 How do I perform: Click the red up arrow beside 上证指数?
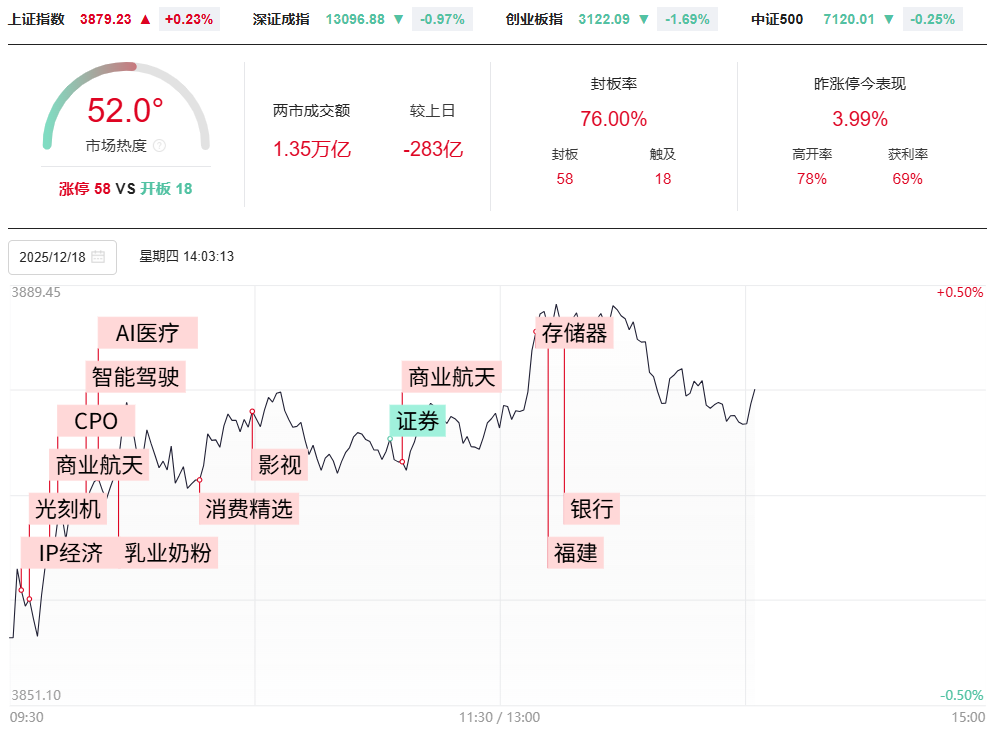146,19
